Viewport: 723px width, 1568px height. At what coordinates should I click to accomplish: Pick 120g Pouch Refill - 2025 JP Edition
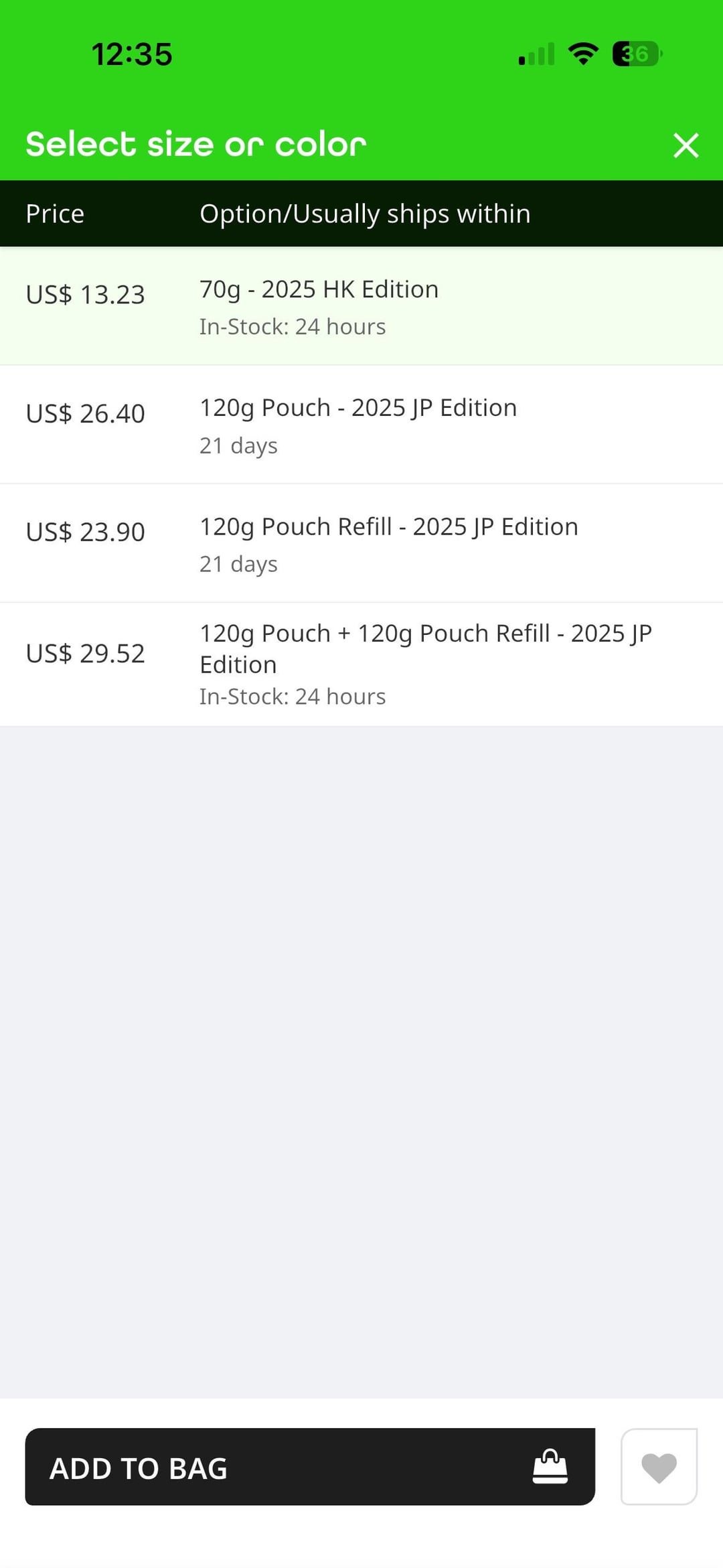(x=388, y=527)
